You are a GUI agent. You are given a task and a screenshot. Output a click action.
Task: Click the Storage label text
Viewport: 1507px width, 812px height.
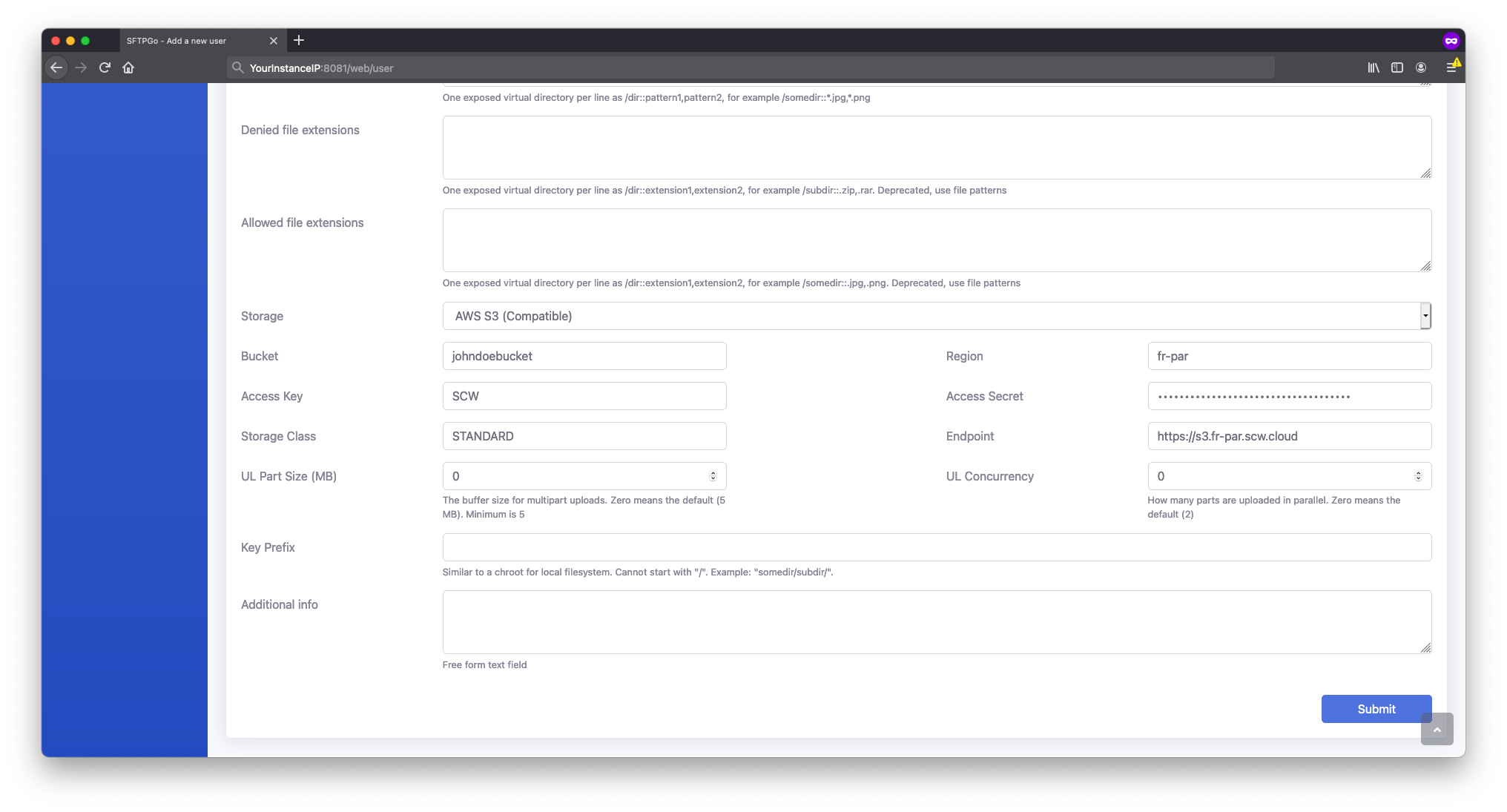[x=262, y=316]
